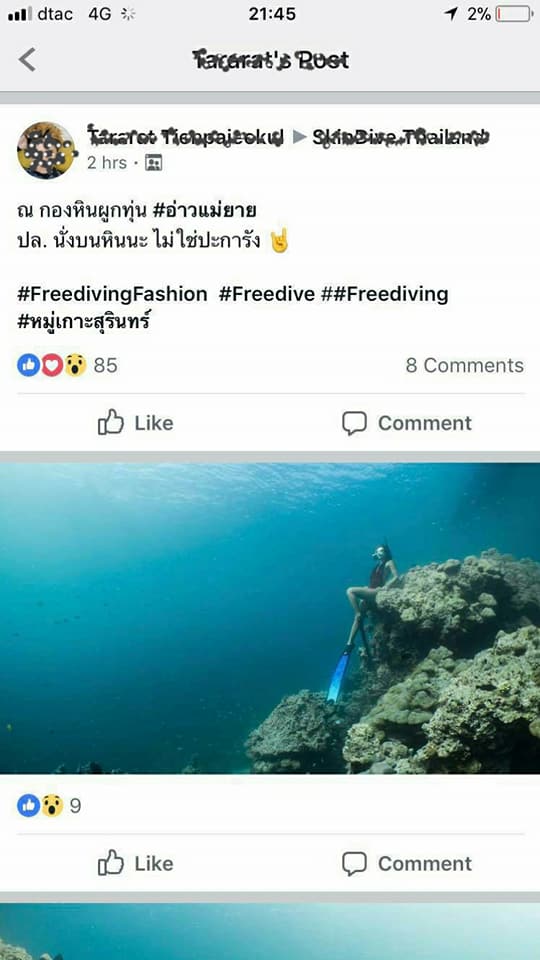The height and width of the screenshot is (960, 540).
Task: Open the ##Freediving hashtag
Action: pos(384,294)
